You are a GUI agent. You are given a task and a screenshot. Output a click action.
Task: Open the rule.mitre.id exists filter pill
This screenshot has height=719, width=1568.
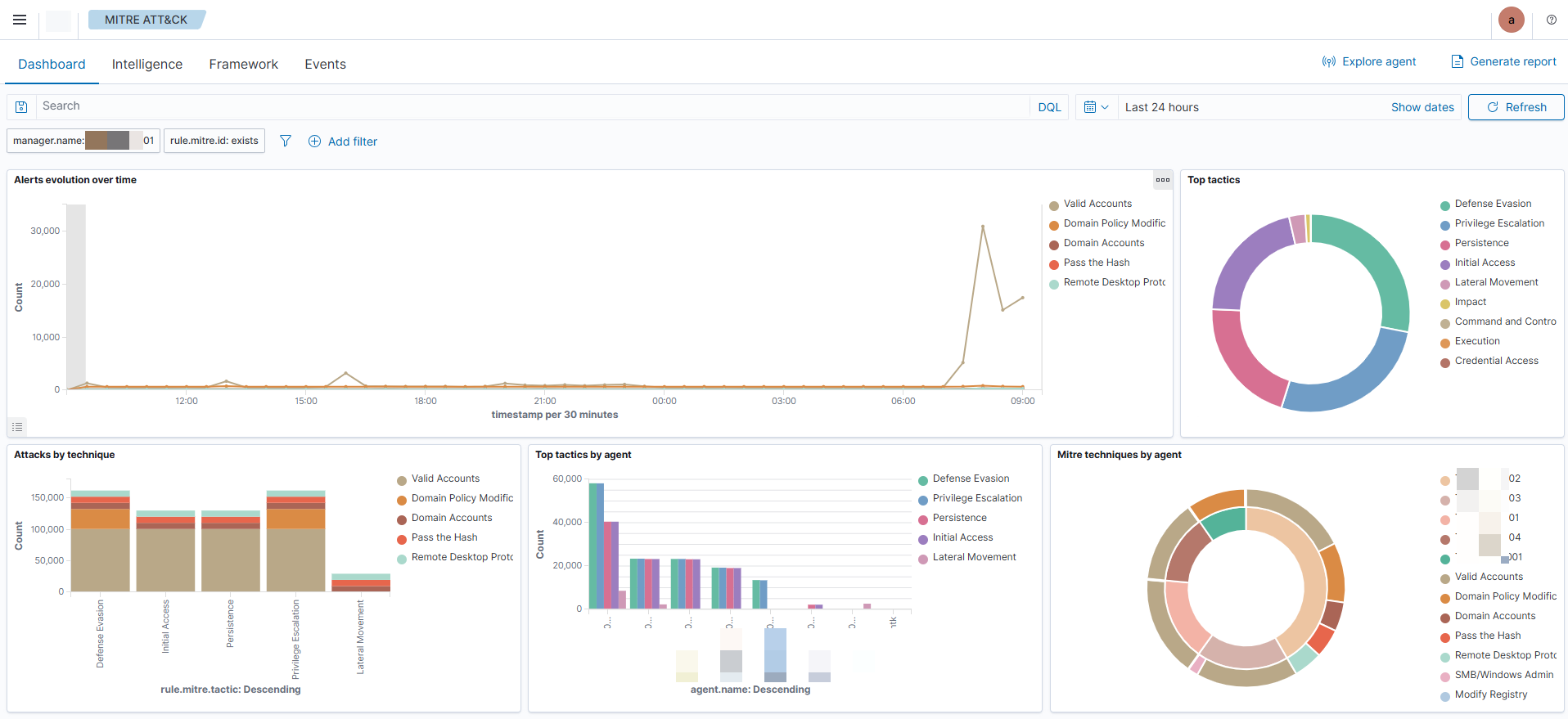point(214,141)
